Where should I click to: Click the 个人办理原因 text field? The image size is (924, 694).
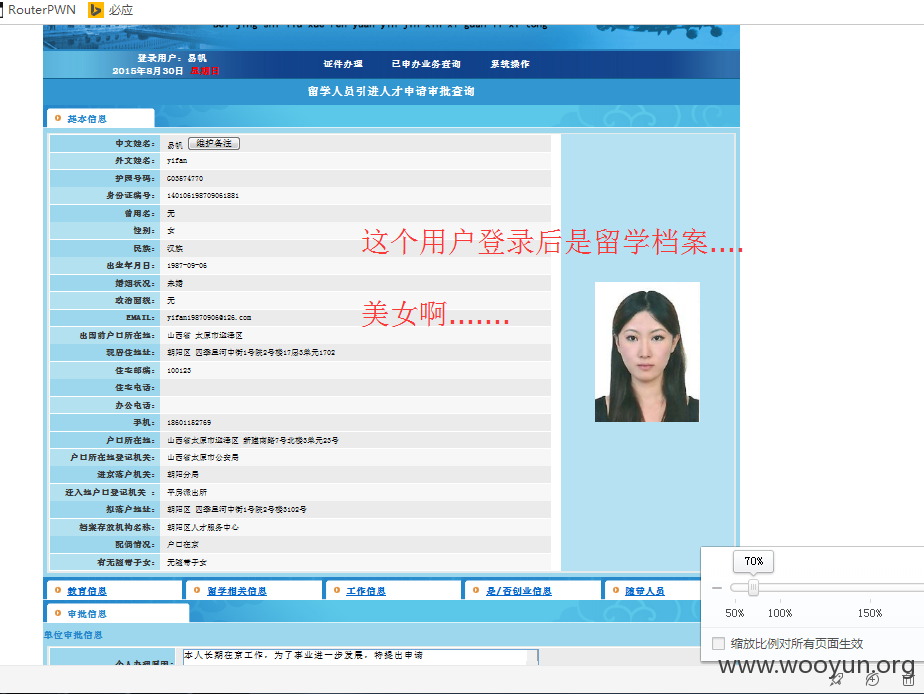[360, 657]
